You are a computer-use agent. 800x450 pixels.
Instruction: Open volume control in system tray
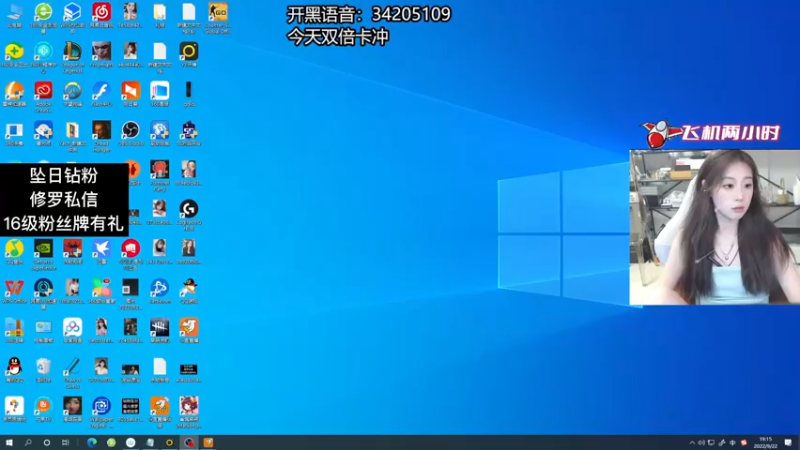pyautogui.click(x=701, y=442)
